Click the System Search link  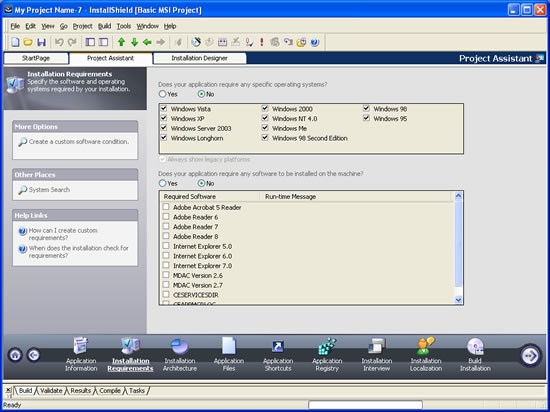(49, 190)
